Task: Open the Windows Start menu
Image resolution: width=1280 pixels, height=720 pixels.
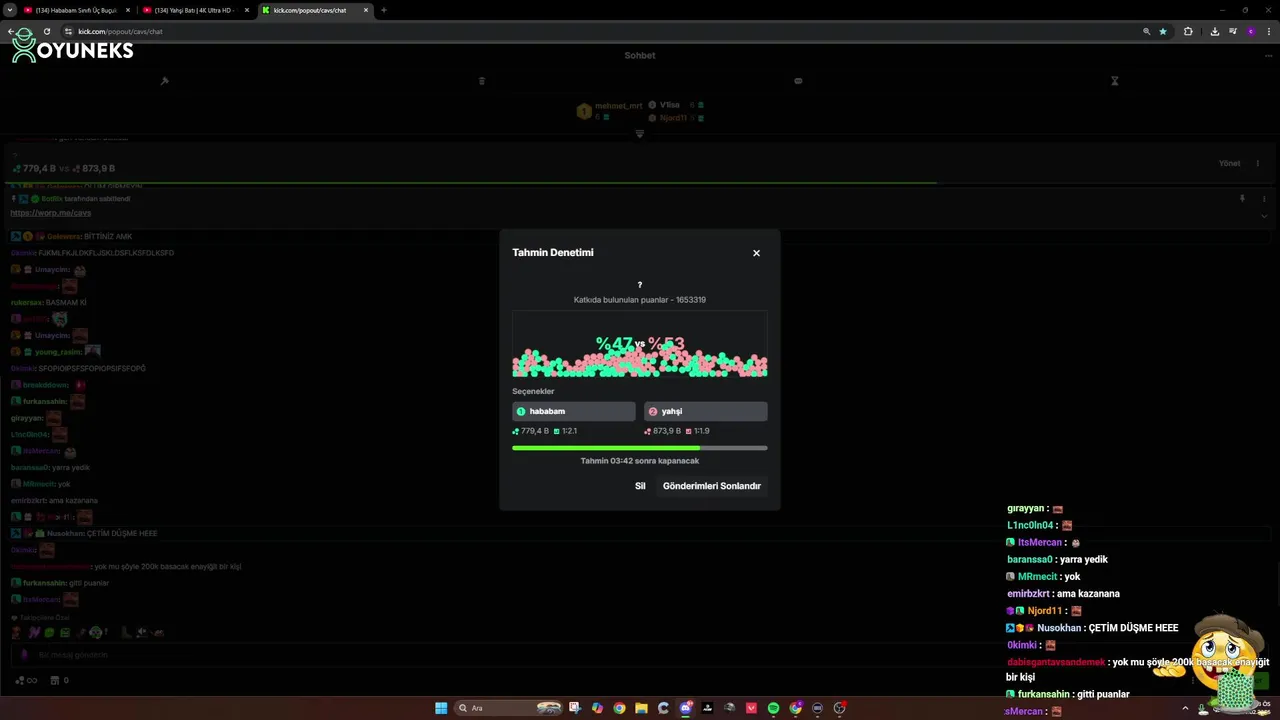Action: coord(441,708)
